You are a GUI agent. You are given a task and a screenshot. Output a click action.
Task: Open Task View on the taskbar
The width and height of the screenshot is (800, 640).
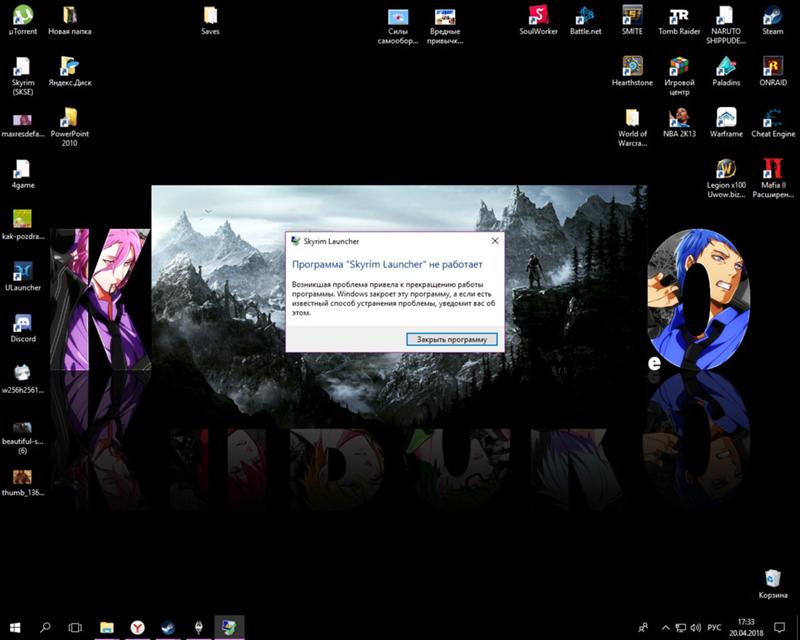pos(75,627)
